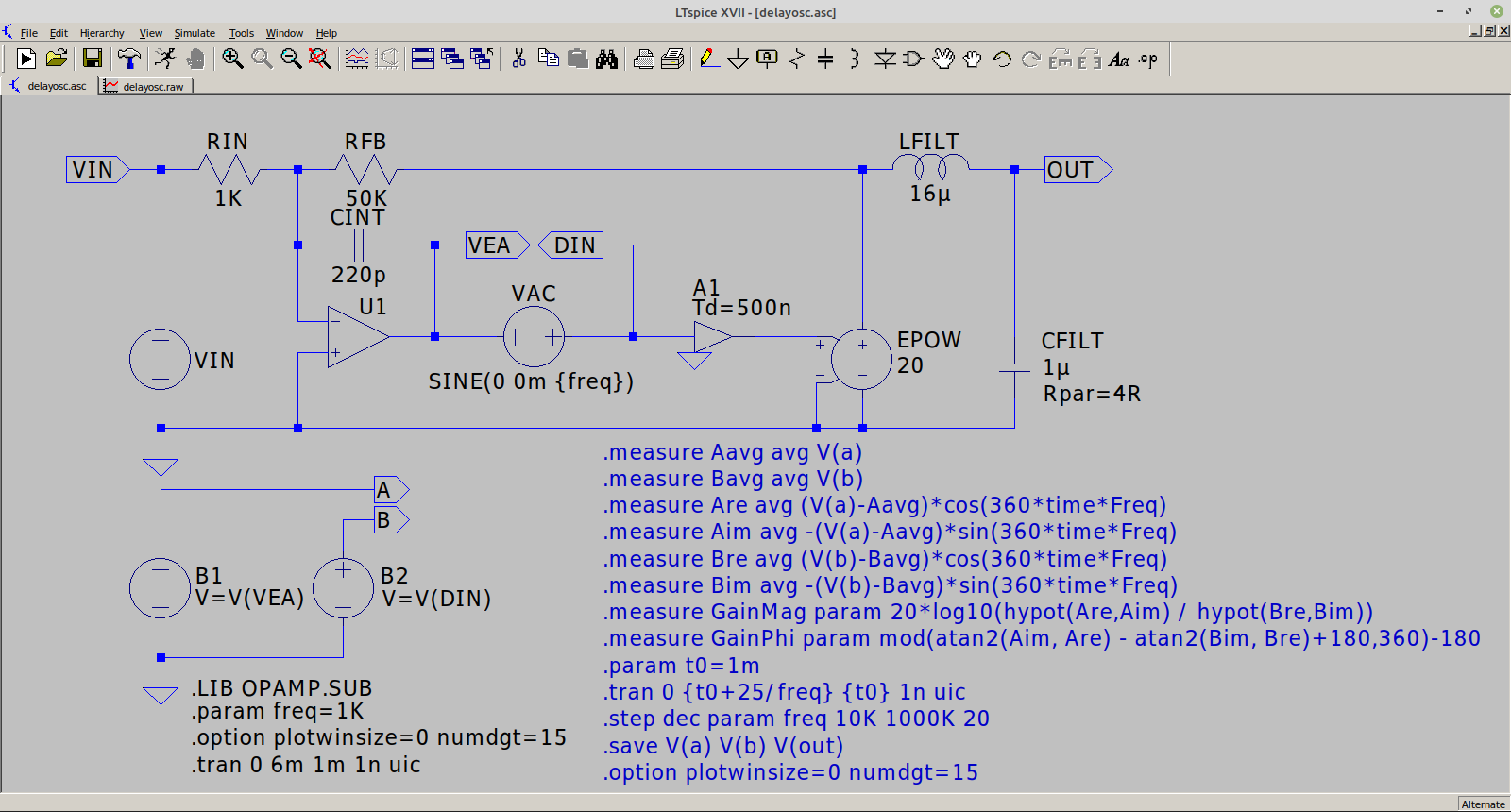
Task: Open the Tools menu
Action: tap(242, 33)
